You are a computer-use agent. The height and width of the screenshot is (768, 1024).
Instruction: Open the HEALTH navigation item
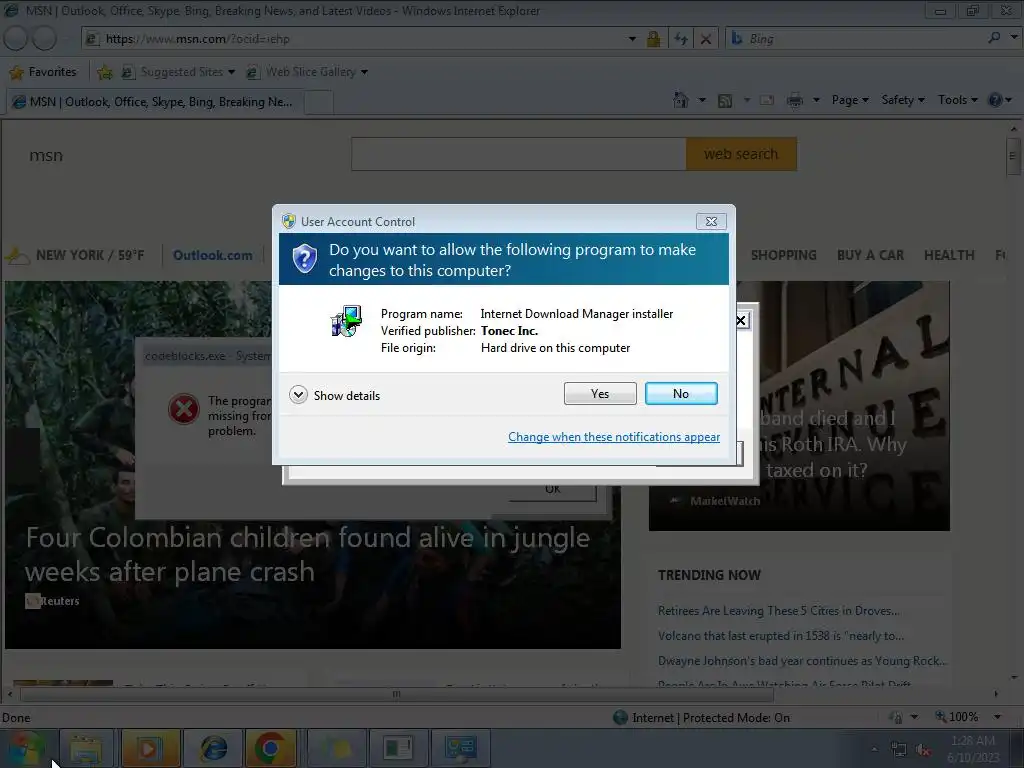949,255
